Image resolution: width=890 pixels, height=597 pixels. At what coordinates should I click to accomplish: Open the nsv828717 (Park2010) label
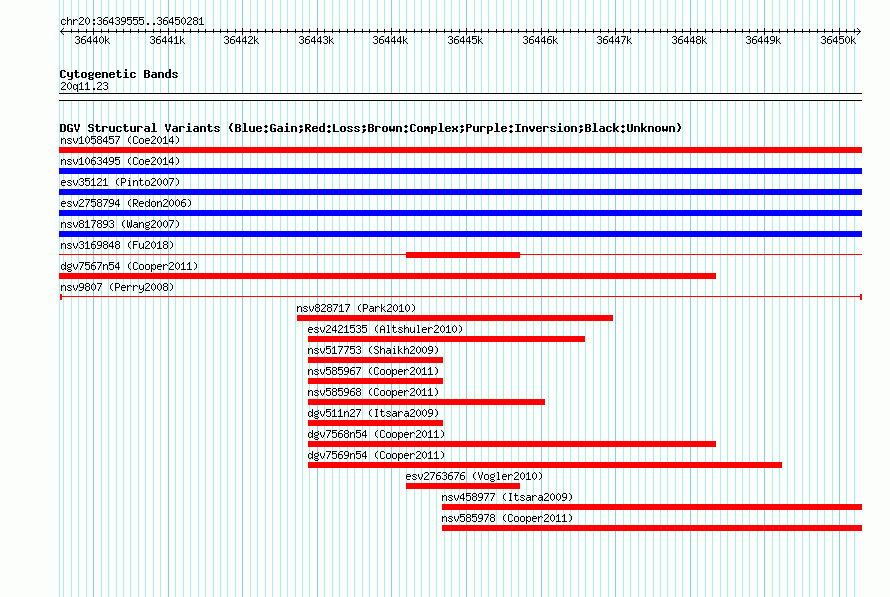356,308
